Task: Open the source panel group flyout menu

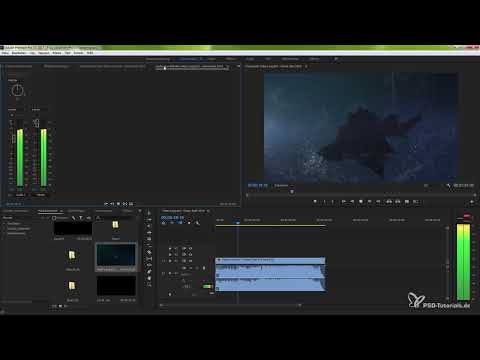Action: (238, 66)
